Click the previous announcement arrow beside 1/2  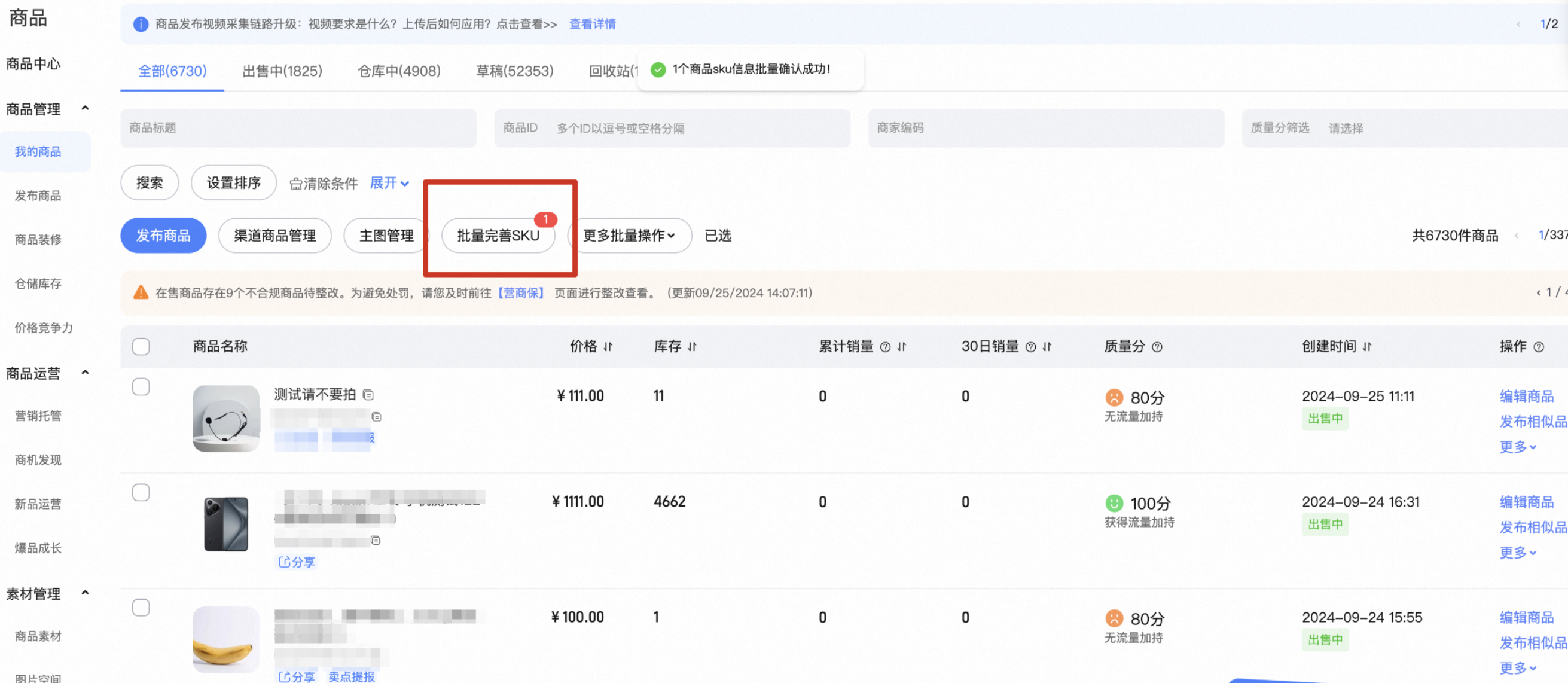(1519, 24)
